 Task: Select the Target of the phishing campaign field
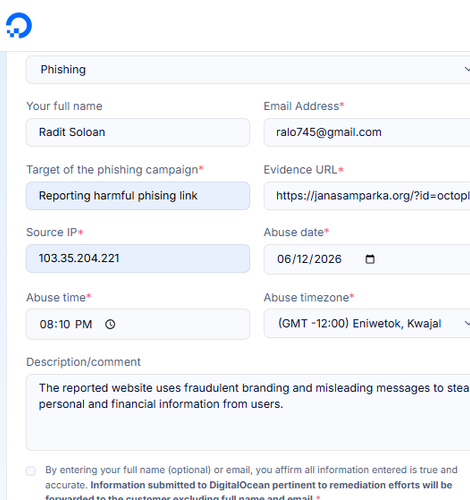pos(138,196)
